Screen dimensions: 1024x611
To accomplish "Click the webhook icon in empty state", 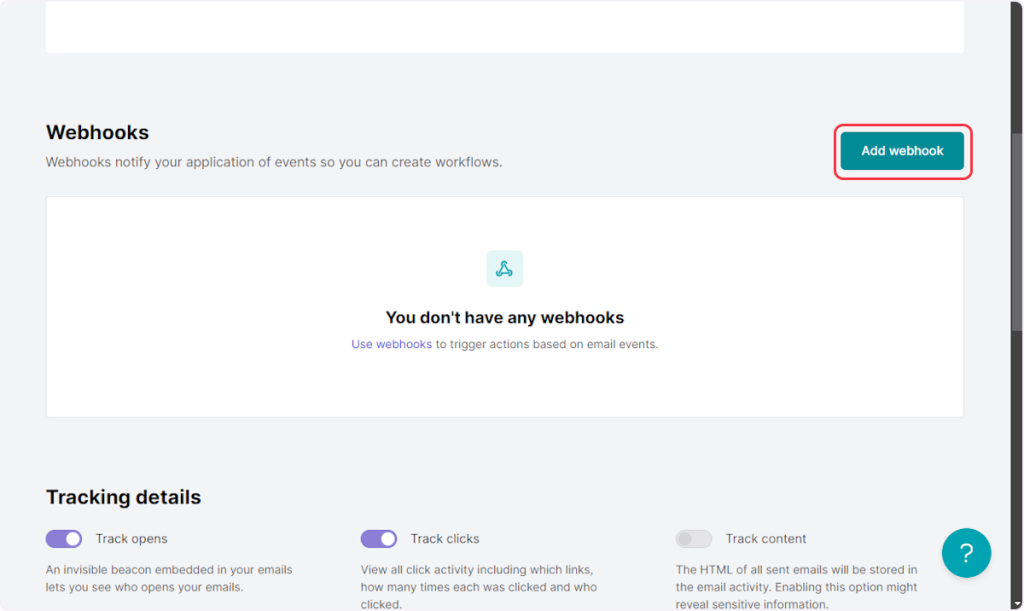I will [x=505, y=269].
